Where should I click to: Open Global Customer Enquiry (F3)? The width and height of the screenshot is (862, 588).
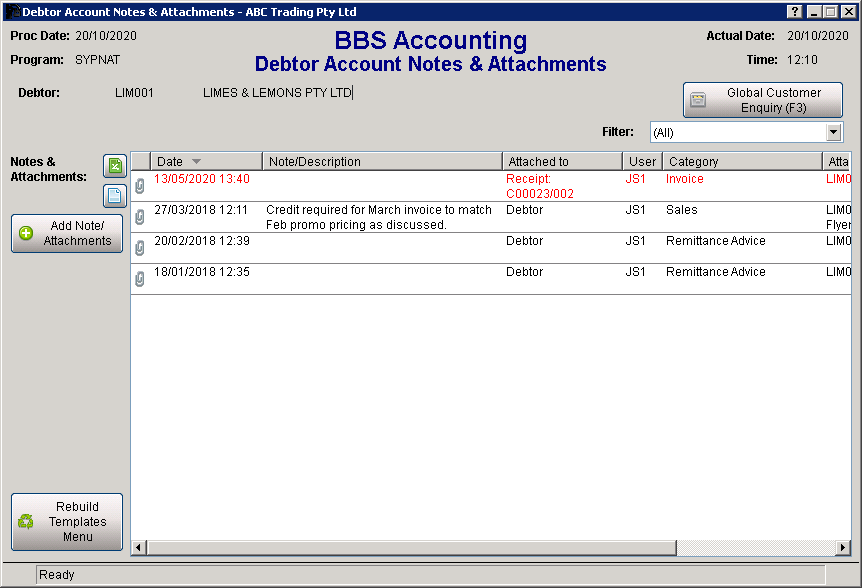coord(762,100)
